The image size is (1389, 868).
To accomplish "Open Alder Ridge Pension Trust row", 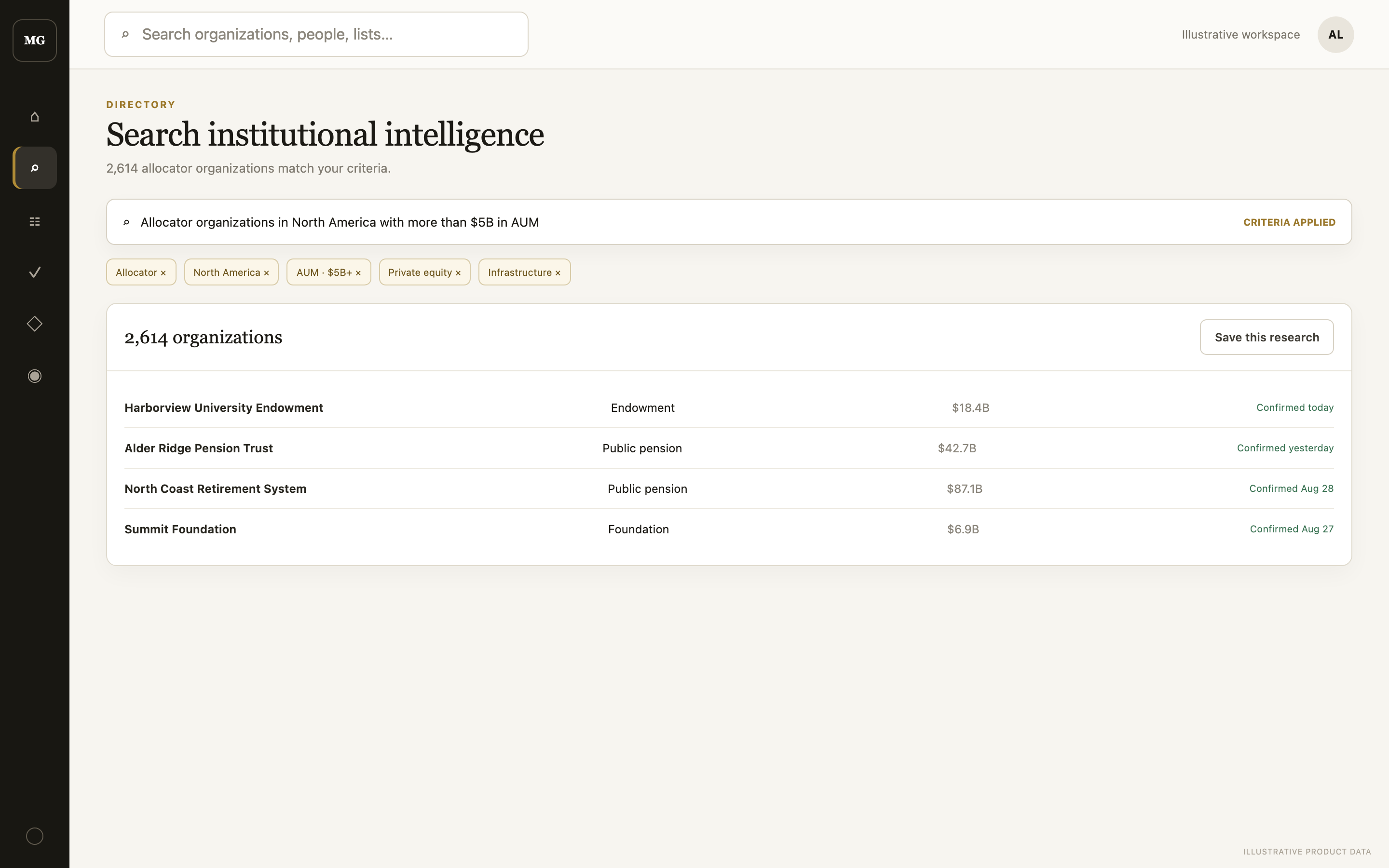I will [x=728, y=448].
